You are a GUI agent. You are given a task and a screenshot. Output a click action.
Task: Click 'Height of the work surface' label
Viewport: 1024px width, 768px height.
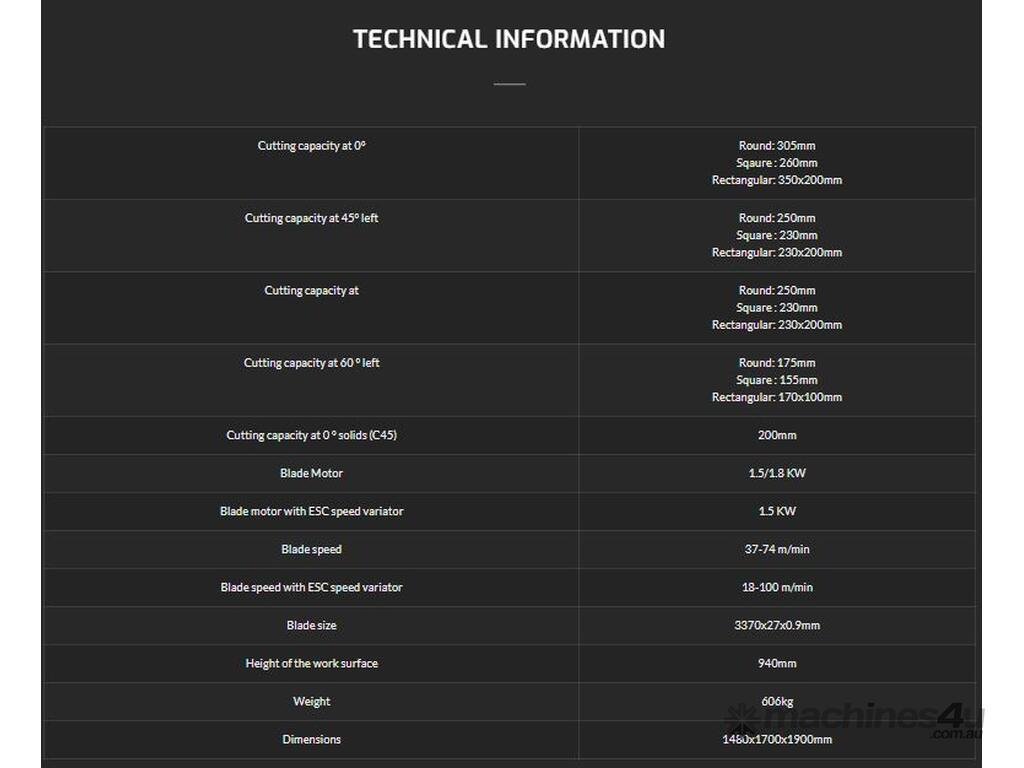point(312,663)
